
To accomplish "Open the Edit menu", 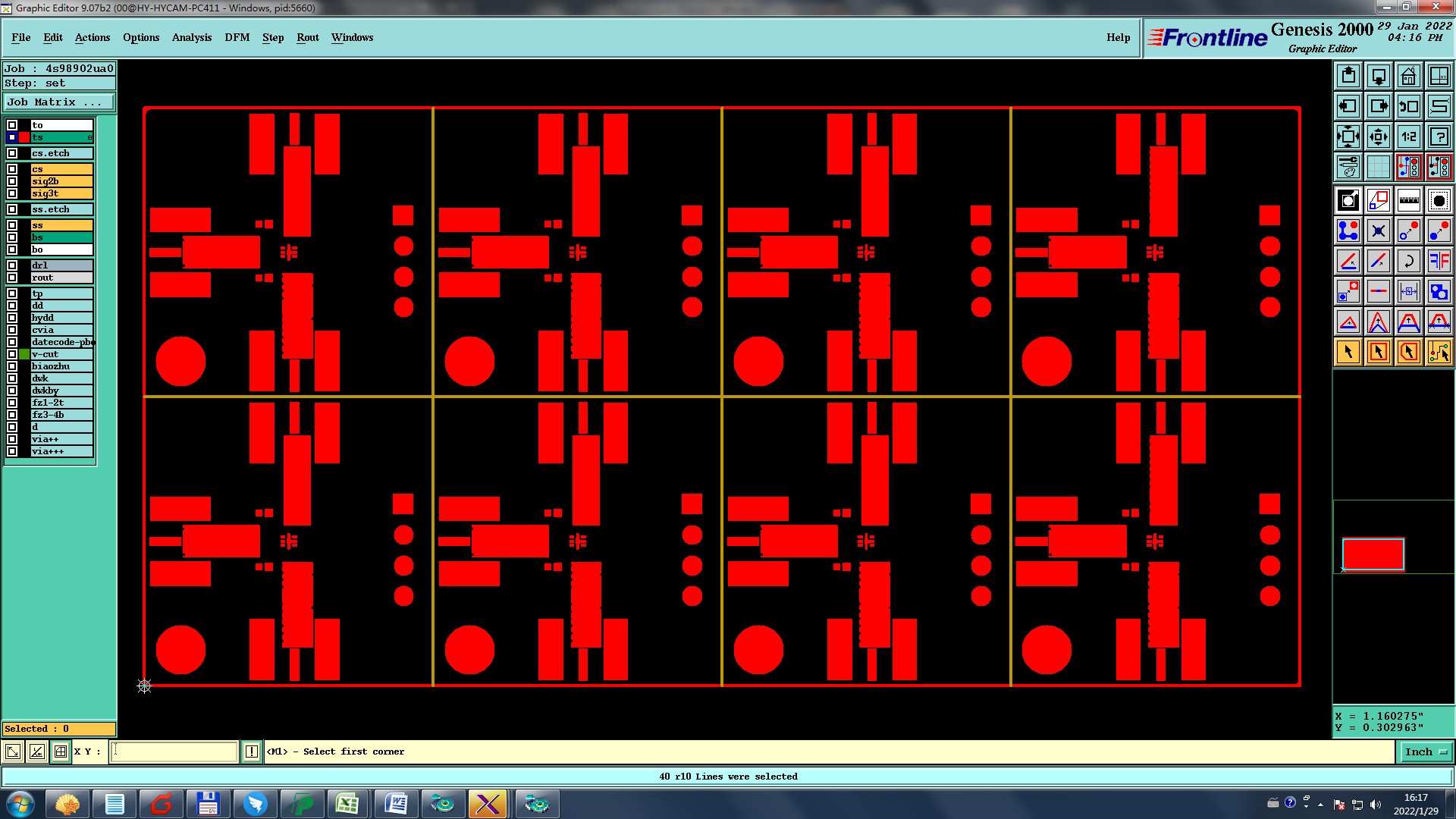I will click(53, 37).
